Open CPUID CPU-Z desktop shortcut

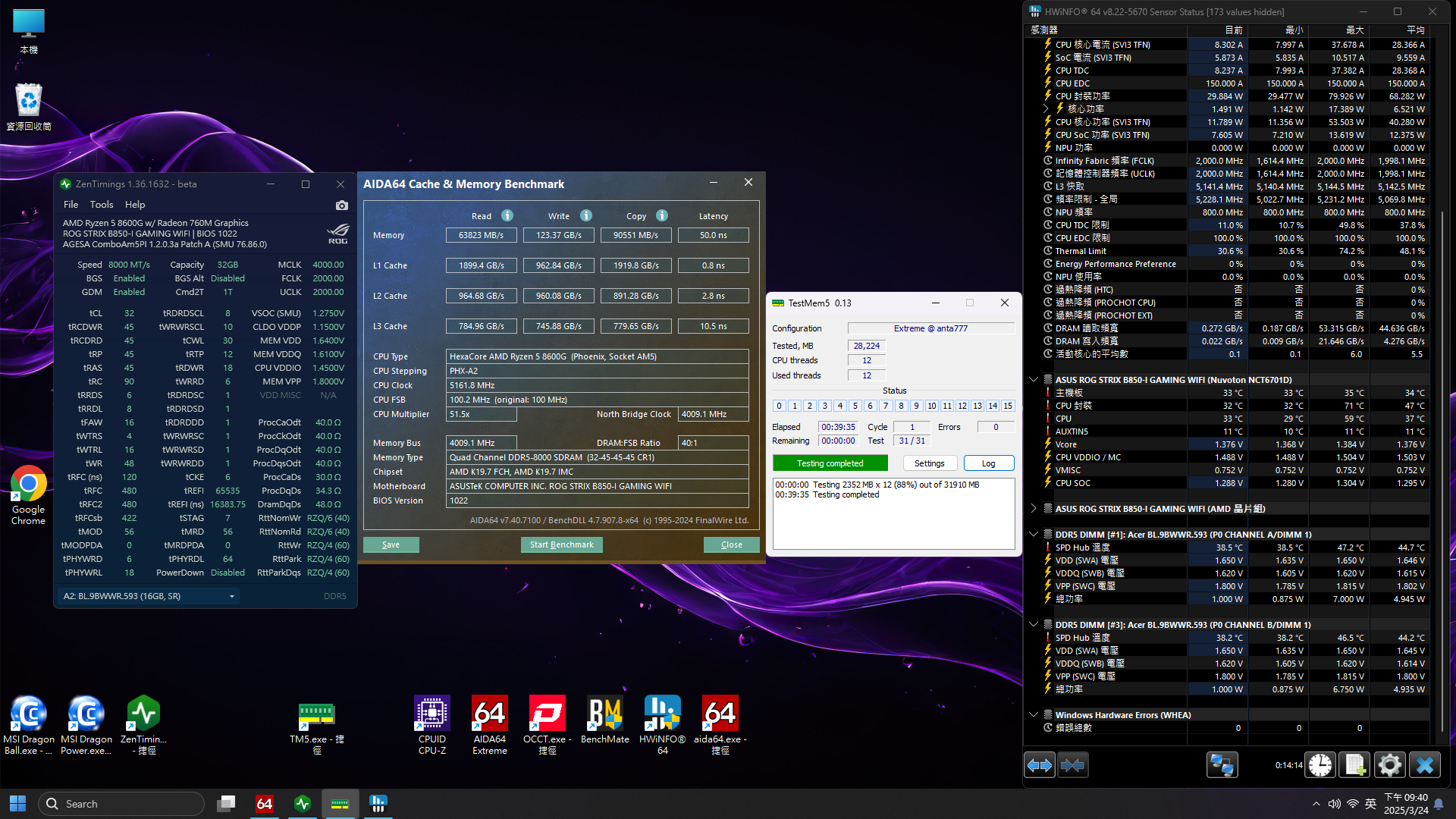tap(432, 726)
